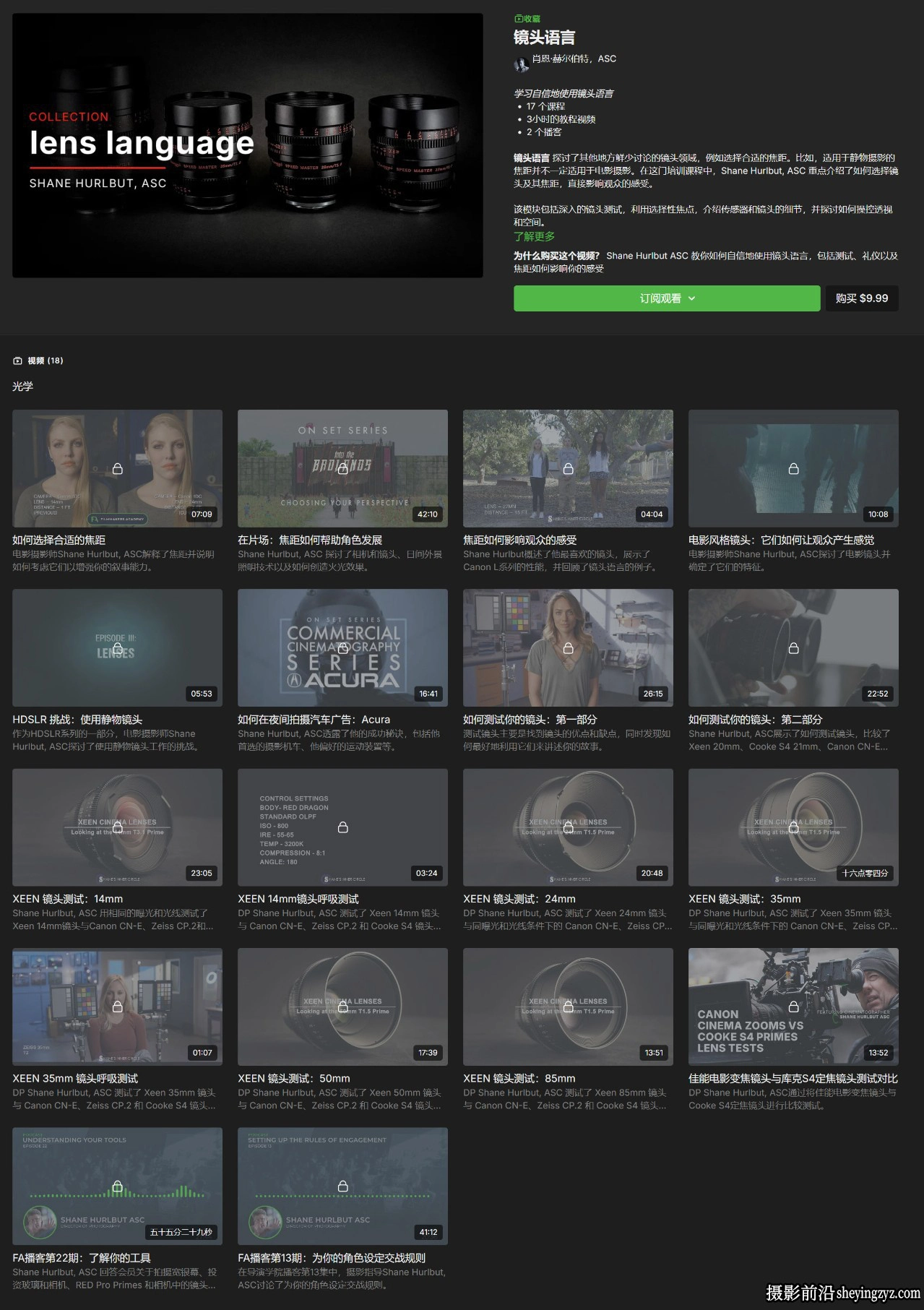The width and height of the screenshot is (924, 1310).
Task: Click lock icon on Badlands 在片场 video
Action: [x=343, y=469]
